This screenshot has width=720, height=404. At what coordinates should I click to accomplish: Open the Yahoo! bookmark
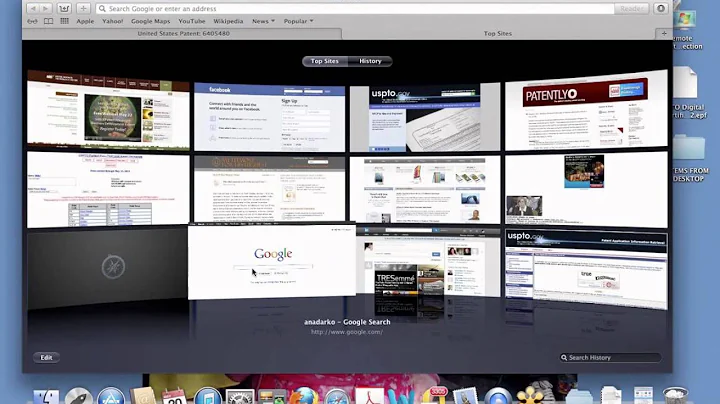point(112,21)
